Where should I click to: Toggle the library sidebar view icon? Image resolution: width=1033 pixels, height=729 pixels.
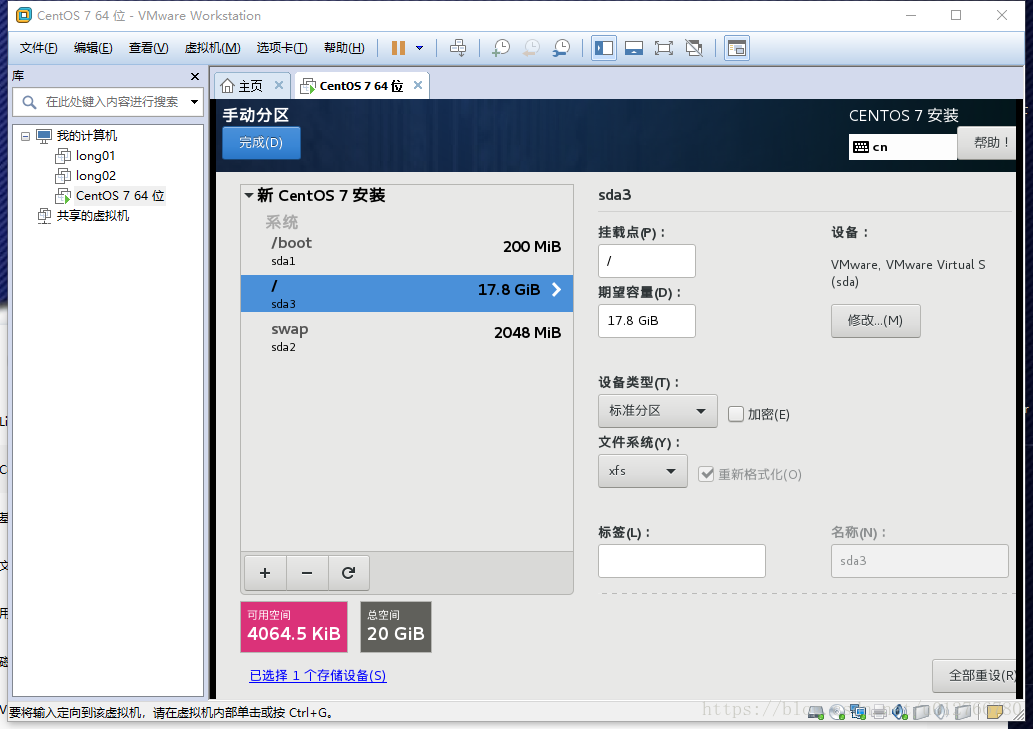click(x=603, y=48)
